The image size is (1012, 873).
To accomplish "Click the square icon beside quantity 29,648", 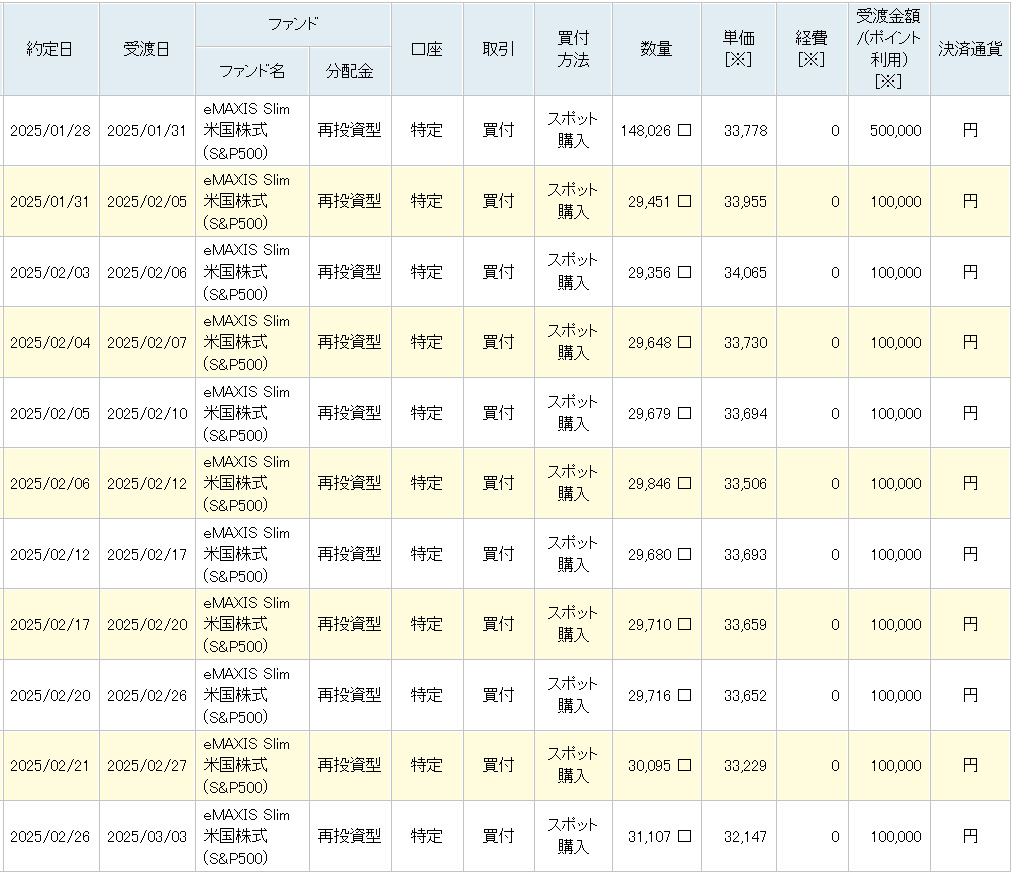I will [684, 342].
